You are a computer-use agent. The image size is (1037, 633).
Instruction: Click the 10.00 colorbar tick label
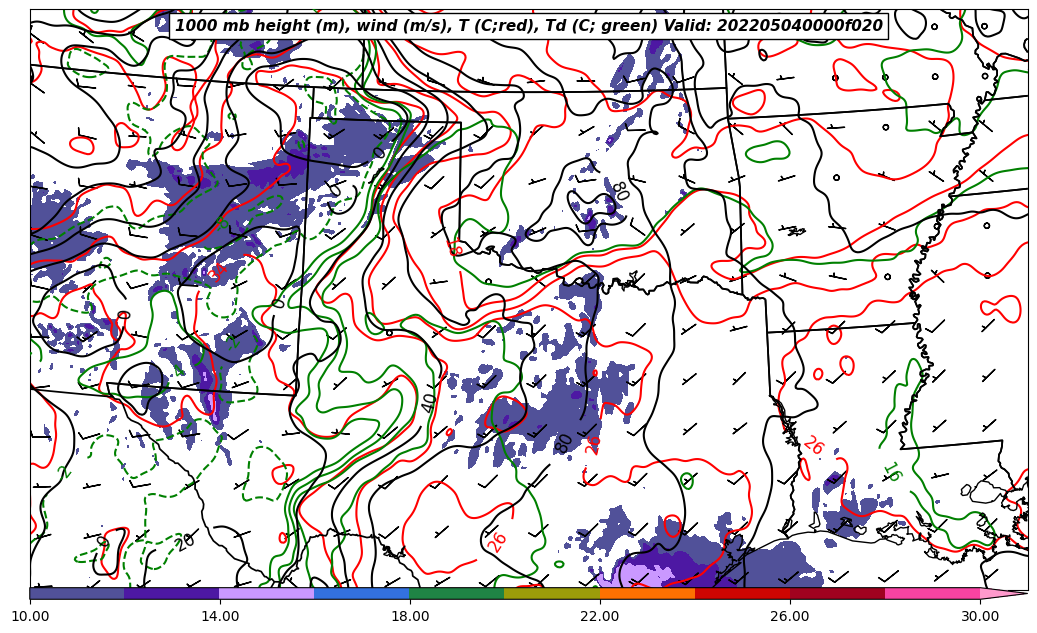(x=30, y=616)
